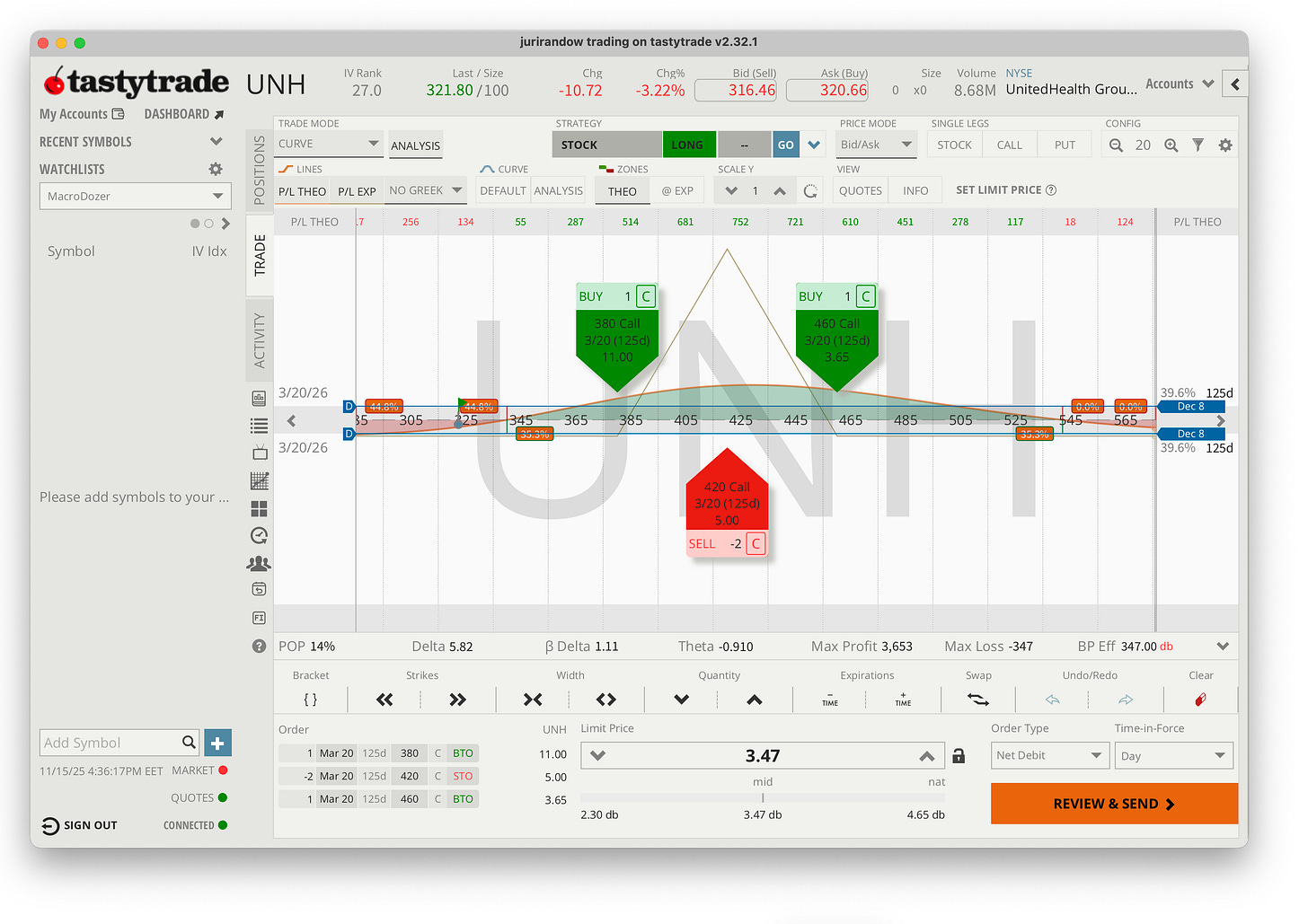Toggle the P/L THEO line
Image resolution: width=1308 pixels, height=924 pixels.
tap(302, 191)
